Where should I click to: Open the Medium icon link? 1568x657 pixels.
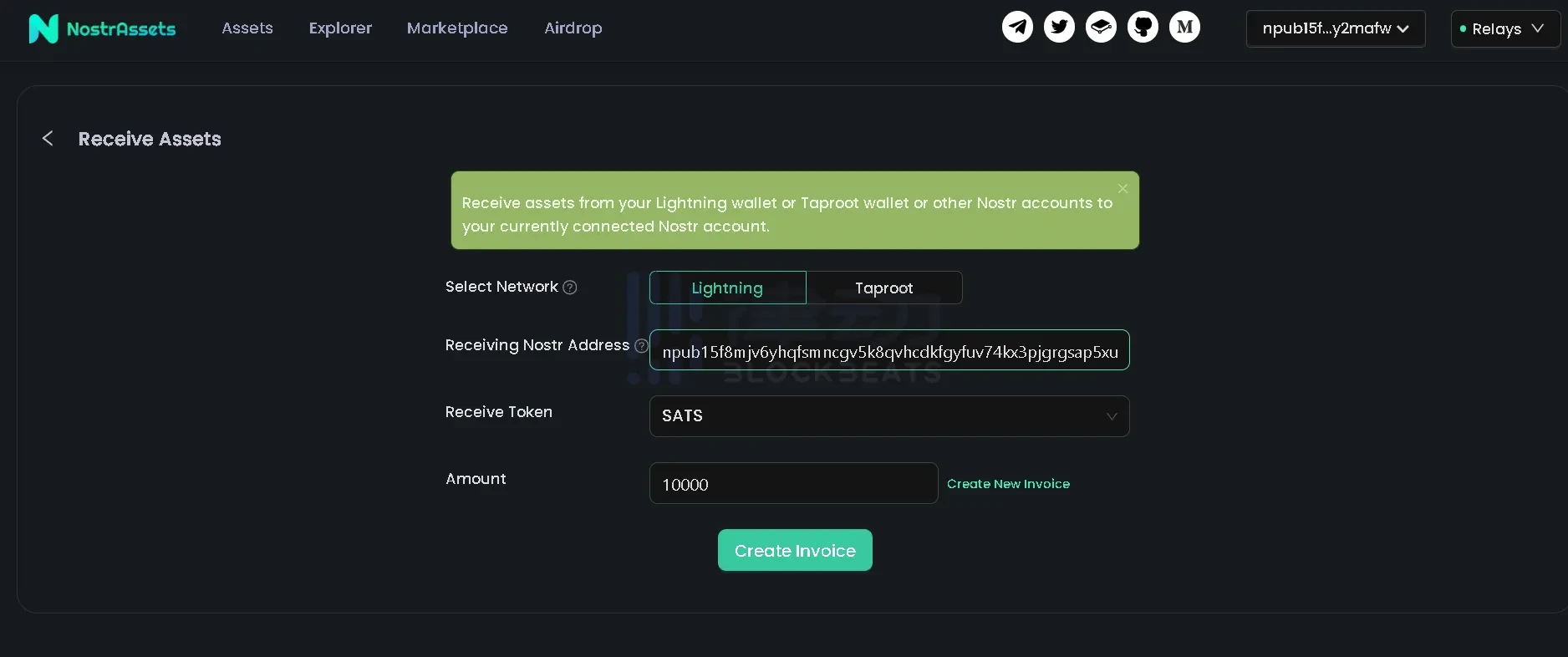(1184, 28)
